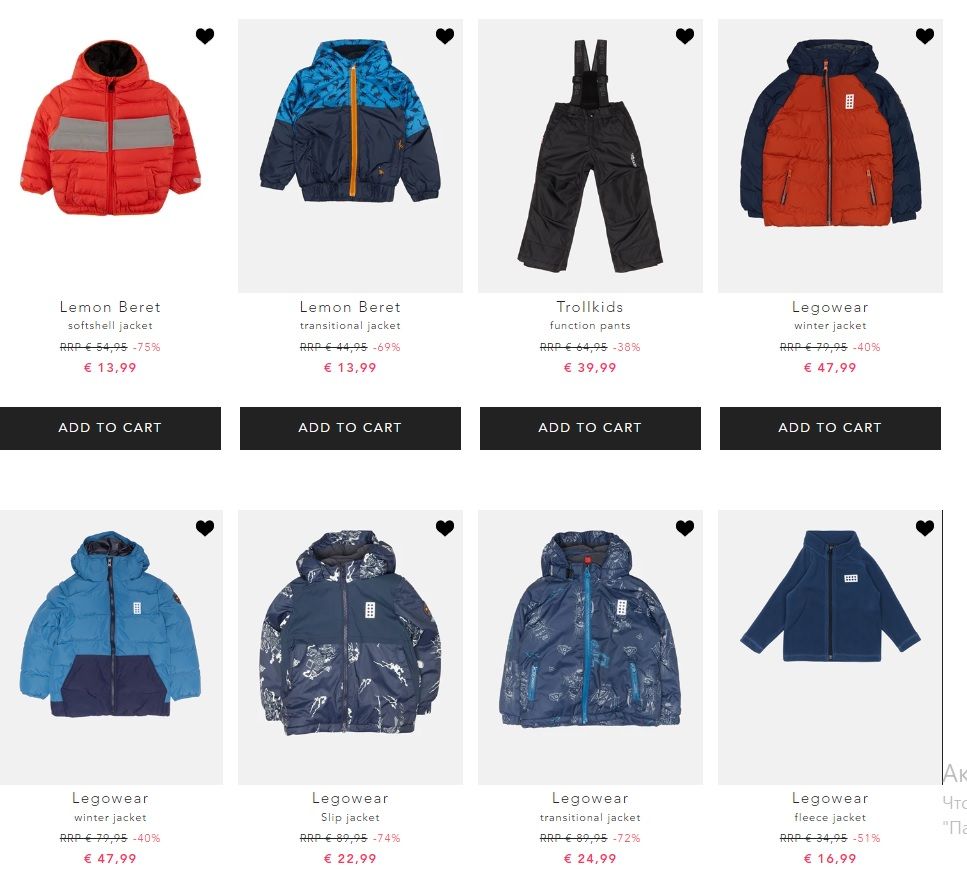The width and height of the screenshot is (967, 879).
Task: Add Trollkids function pants to cart
Action: click(590, 428)
